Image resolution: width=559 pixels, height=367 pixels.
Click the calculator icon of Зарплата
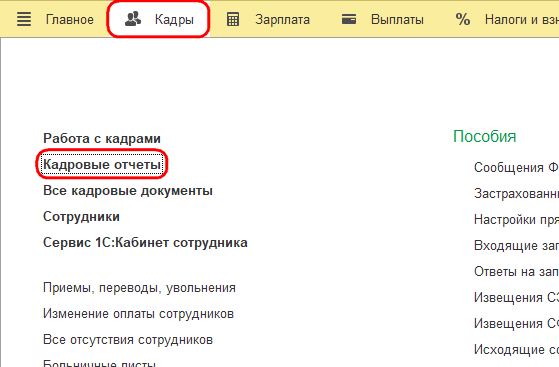coord(233,19)
